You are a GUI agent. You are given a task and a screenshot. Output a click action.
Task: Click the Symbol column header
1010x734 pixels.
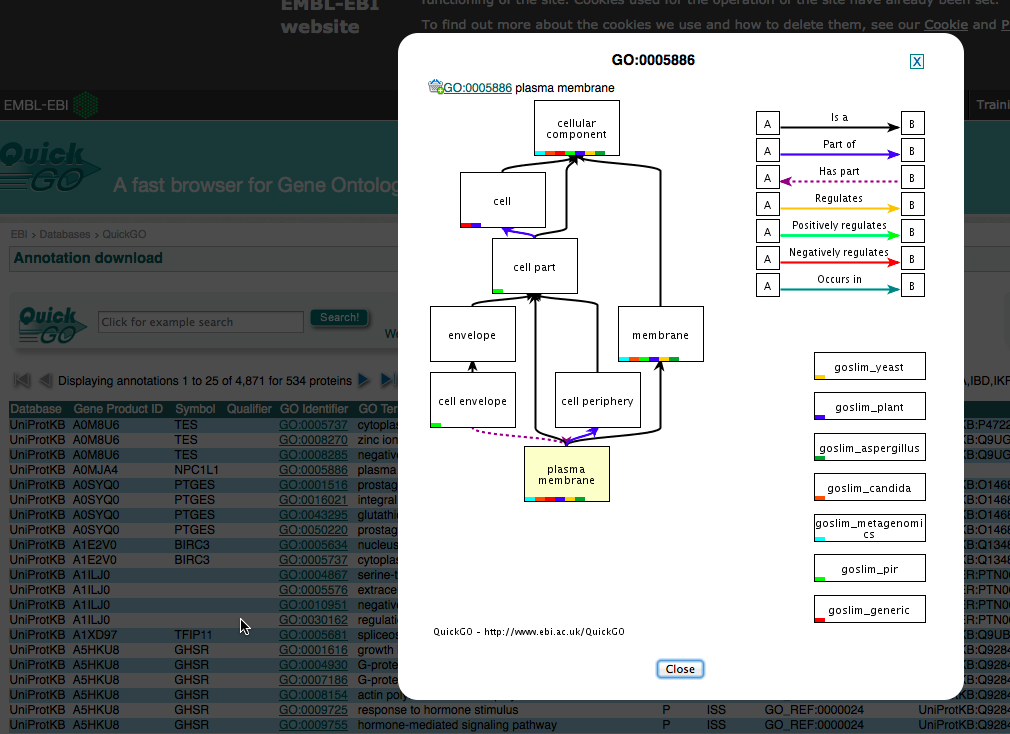click(x=195, y=409)
